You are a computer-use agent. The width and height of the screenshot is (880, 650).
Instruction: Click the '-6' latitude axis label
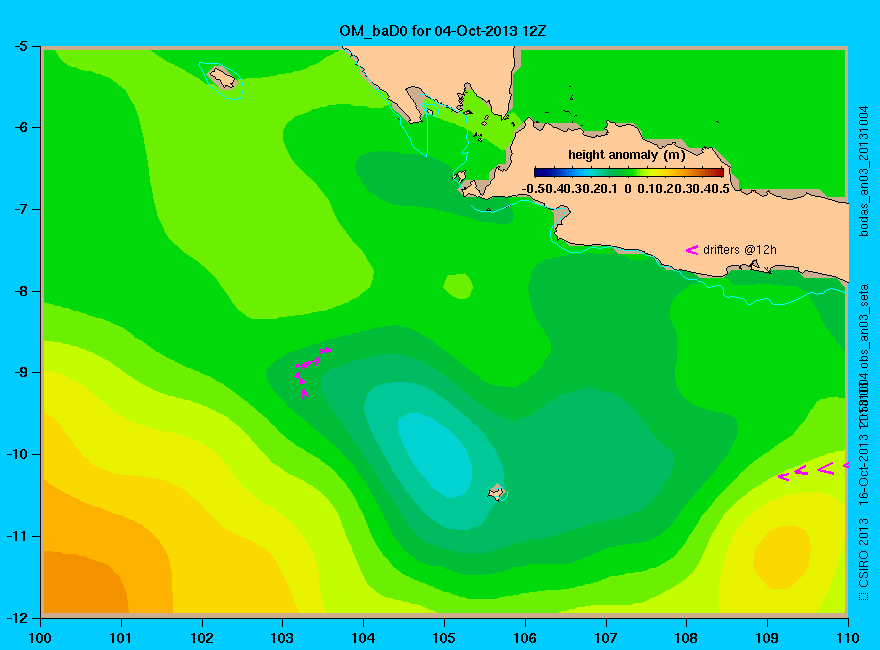tap(20, 127)
